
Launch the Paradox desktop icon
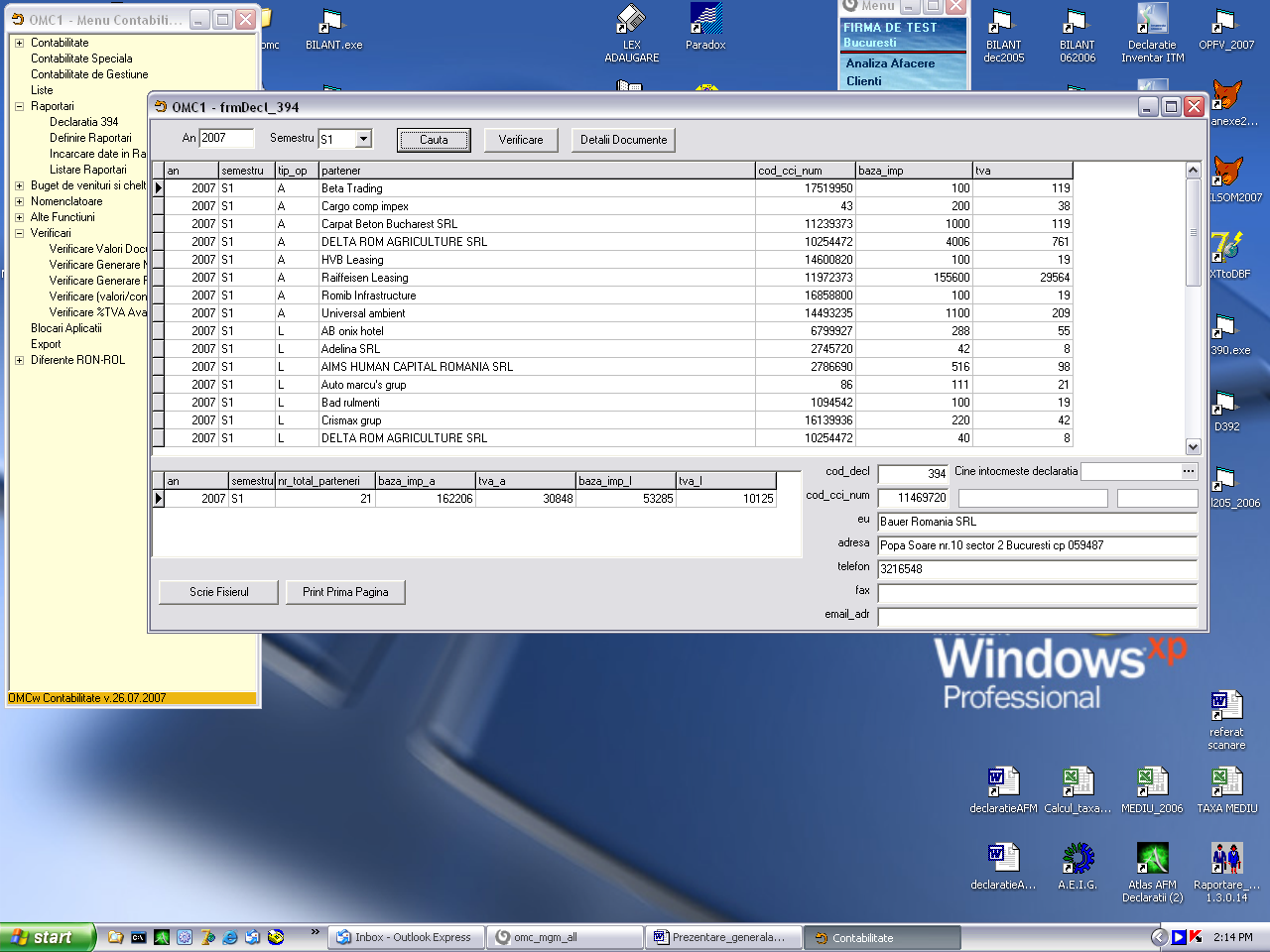tap(705, 27)
